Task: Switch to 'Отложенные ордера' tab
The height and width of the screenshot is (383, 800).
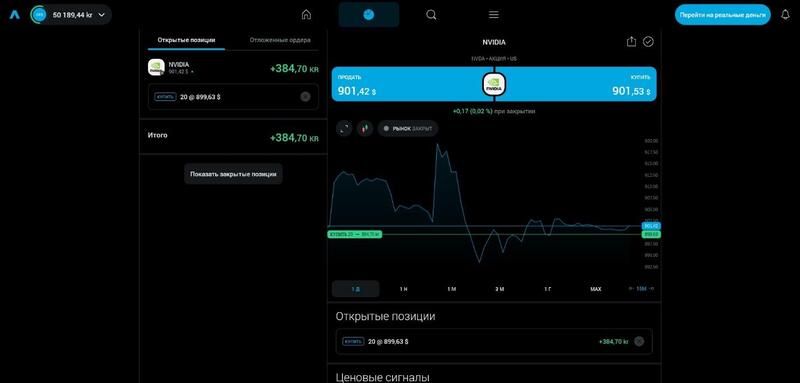Action: pyautogui.click(x=280, y=40)
